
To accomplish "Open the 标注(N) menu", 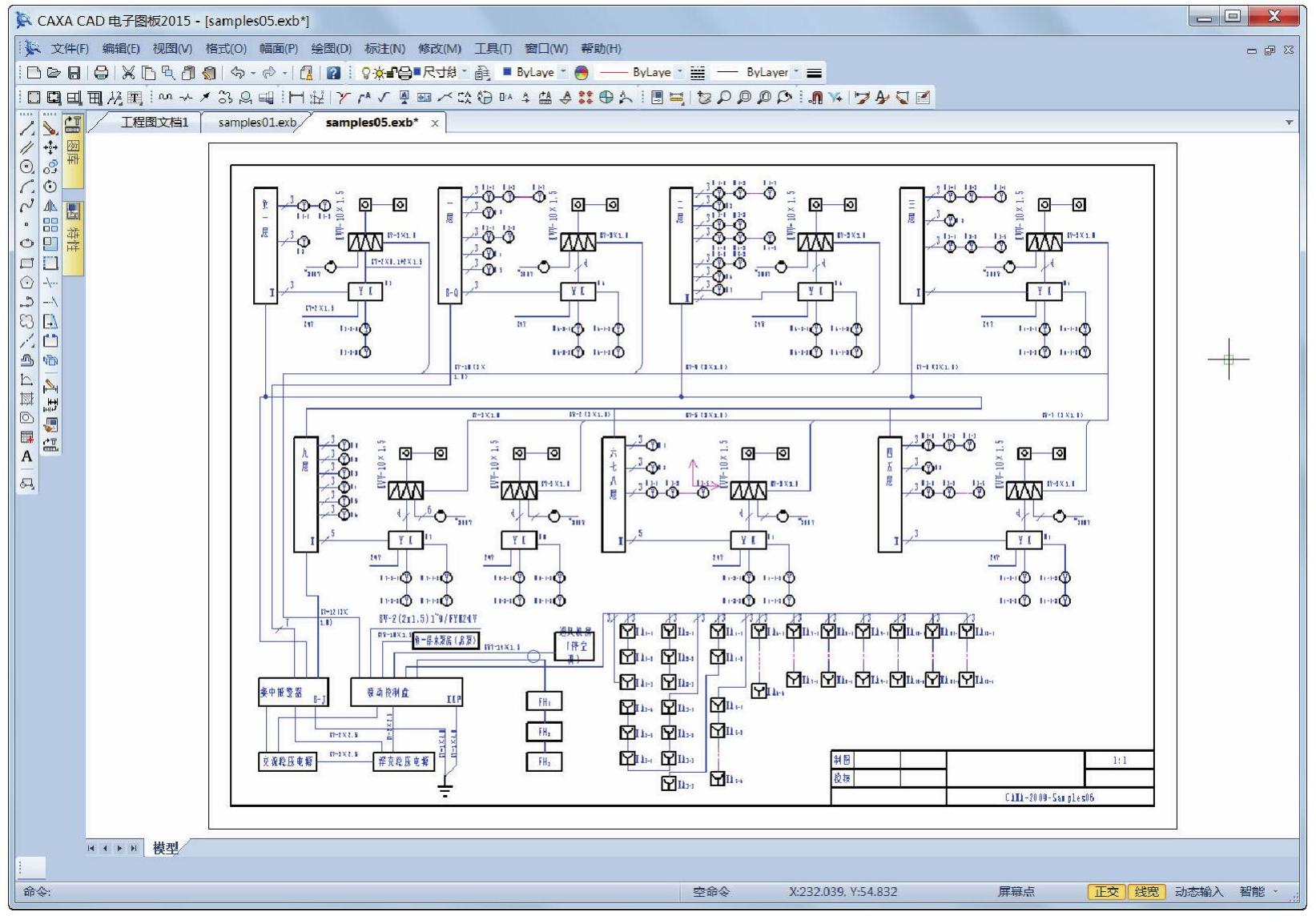I will click(x=384, y=49).
